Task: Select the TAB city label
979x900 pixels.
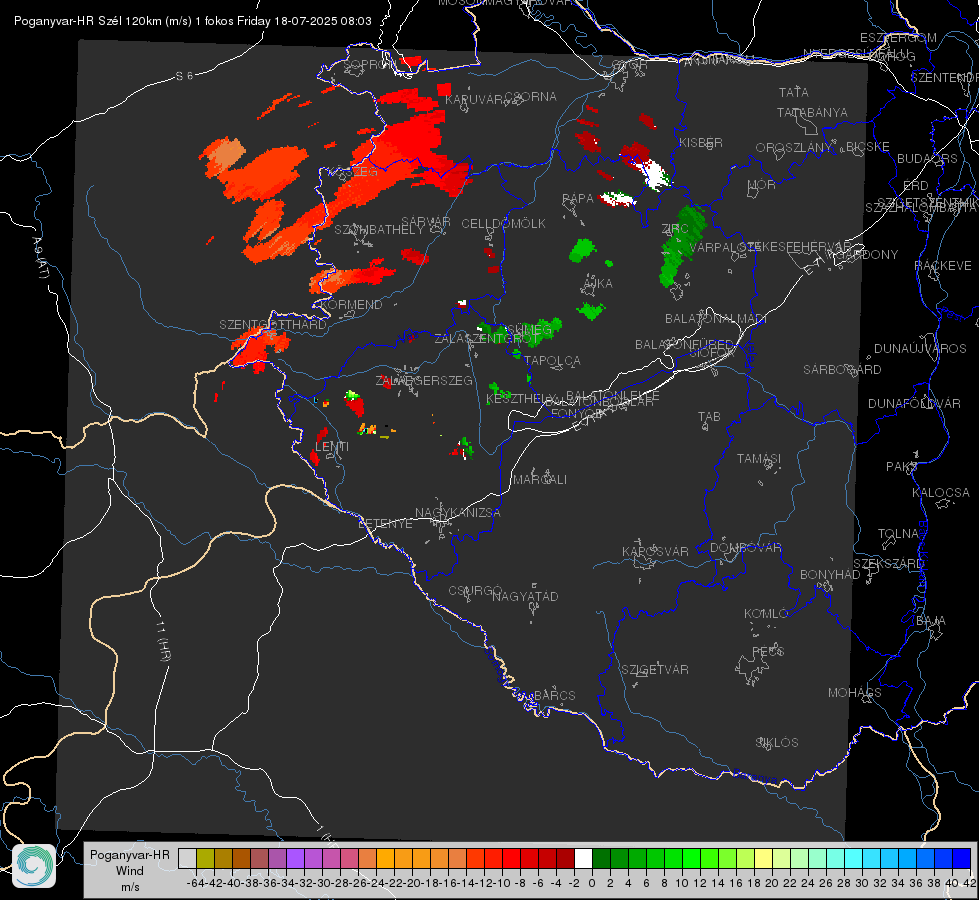Action: click(x=709, y=416)
